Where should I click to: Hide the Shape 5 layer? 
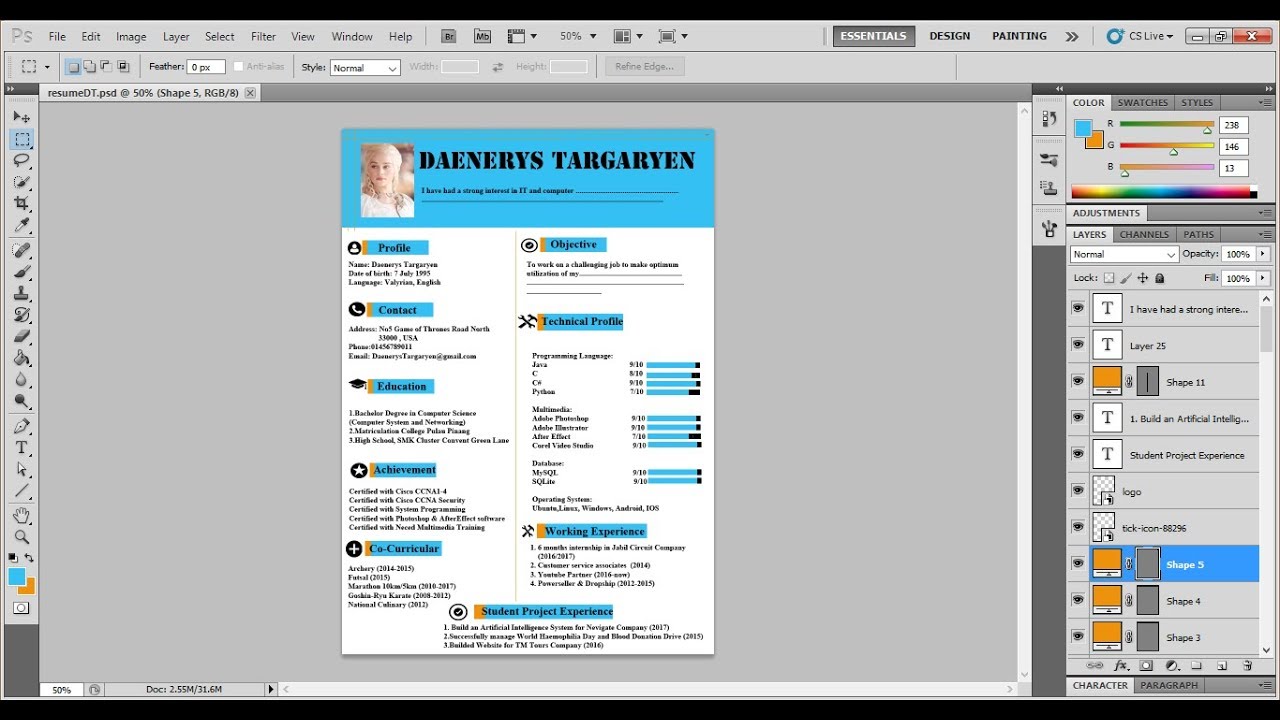coord(1077,562)
